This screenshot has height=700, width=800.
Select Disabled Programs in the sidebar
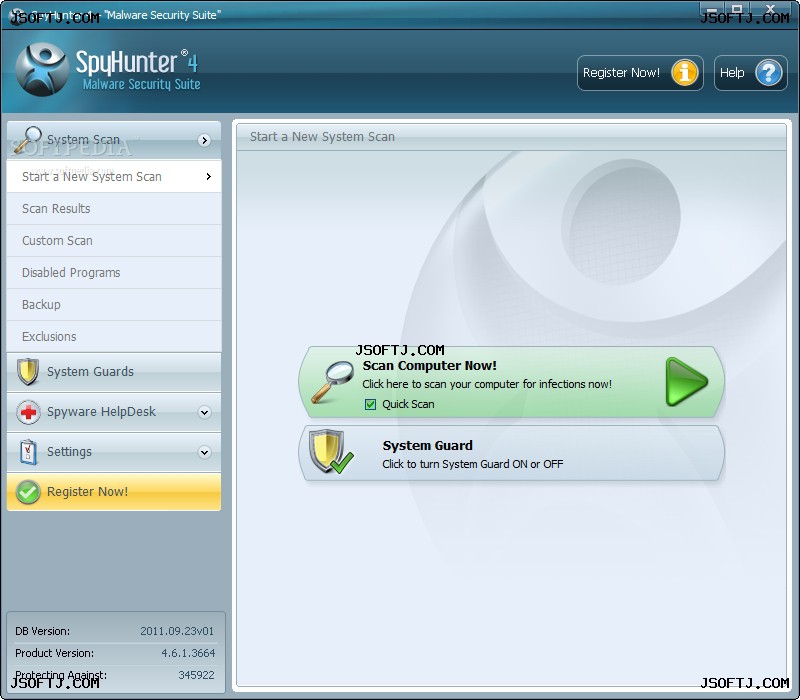click(x=114, y=273)
